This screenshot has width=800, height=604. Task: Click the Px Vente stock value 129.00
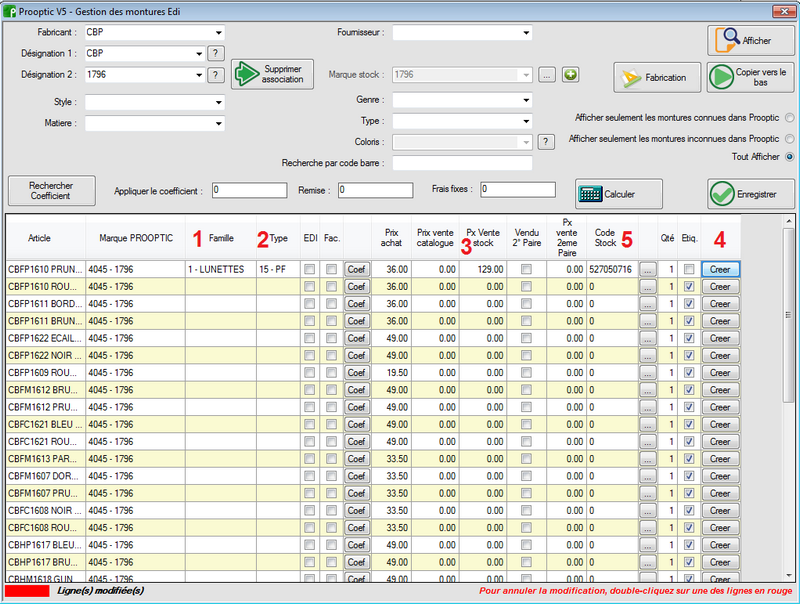(x=483, y=269)
